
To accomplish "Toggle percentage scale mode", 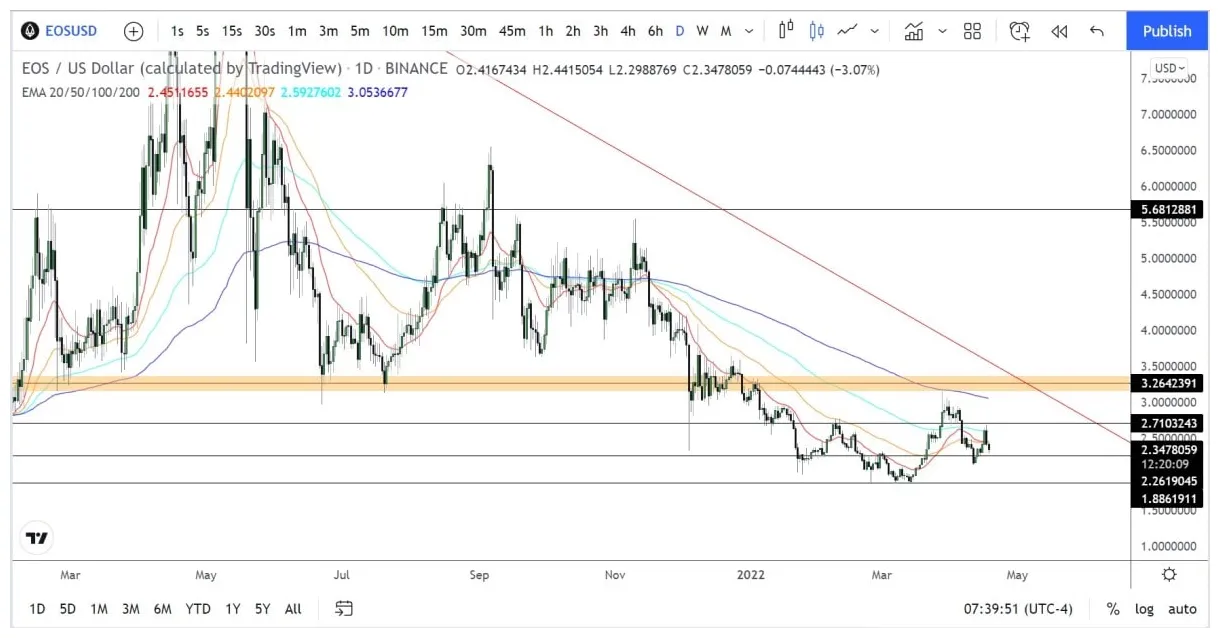I will coord(1112,608).
